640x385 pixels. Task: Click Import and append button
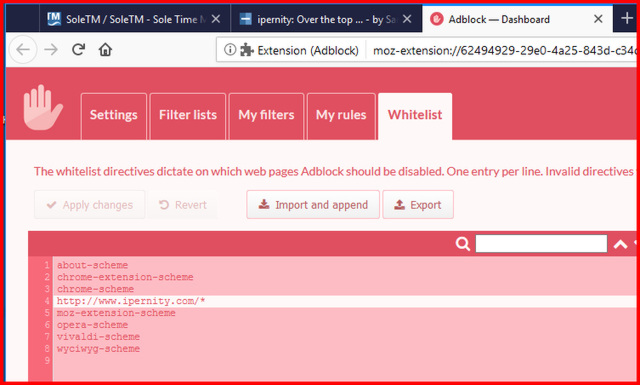(x=313, y=205)
